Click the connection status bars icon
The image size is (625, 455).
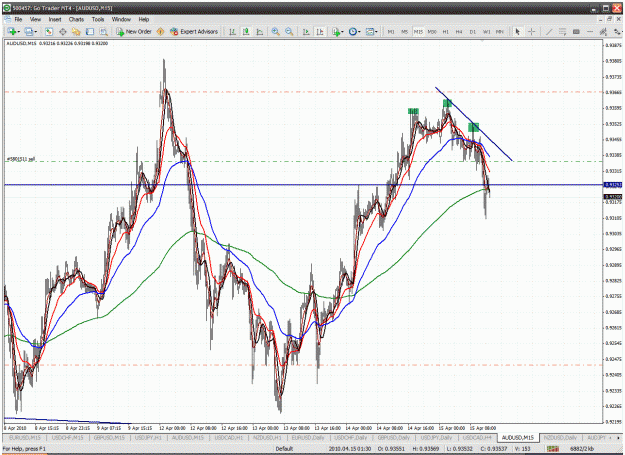click(552, 449)
